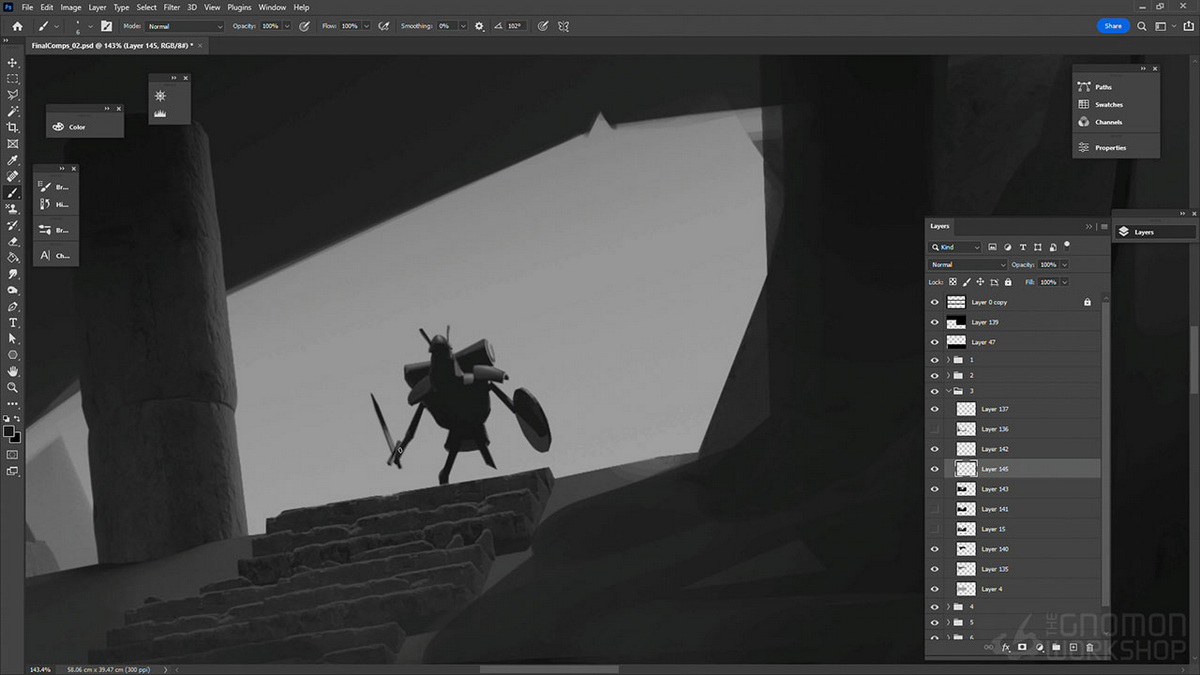
Task: Select the Healing Brush tool
Action: click(13, 176)
